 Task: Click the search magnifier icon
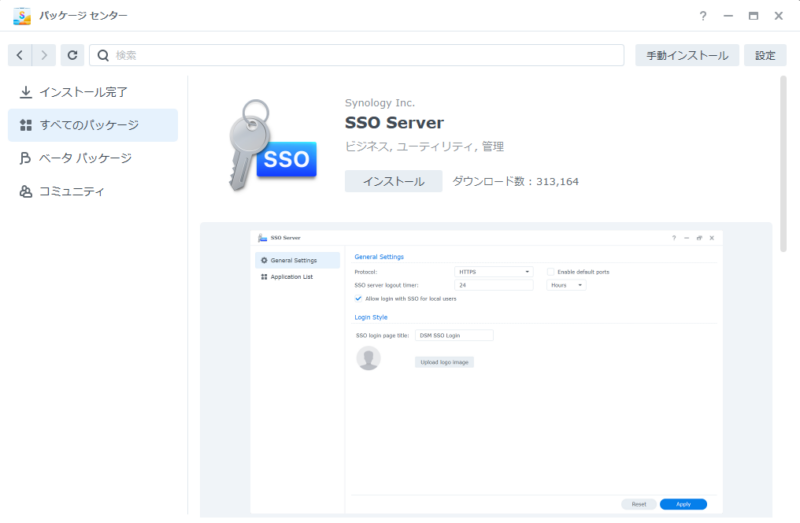[x=103, y=55]
